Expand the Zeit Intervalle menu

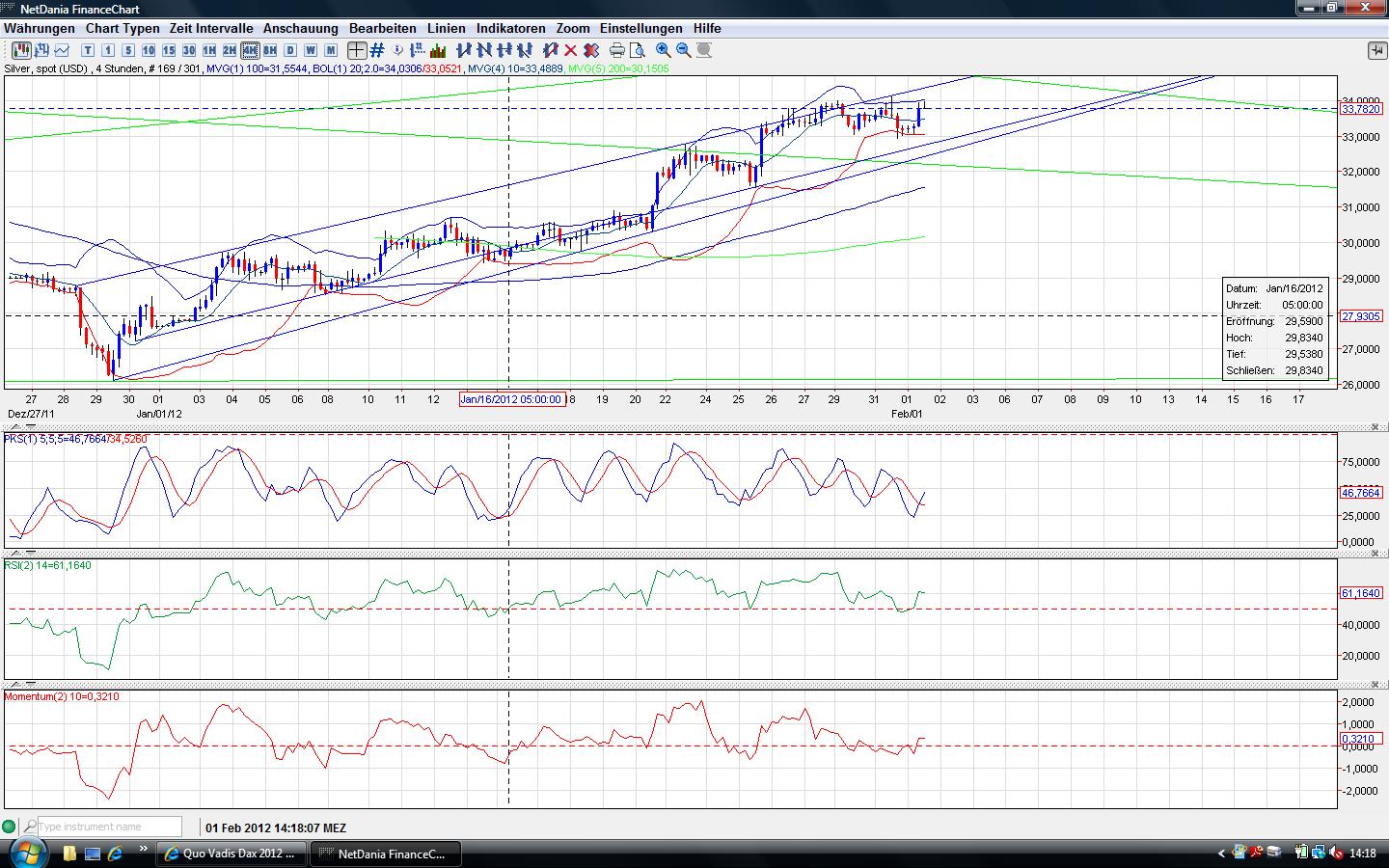pos(211,29)
